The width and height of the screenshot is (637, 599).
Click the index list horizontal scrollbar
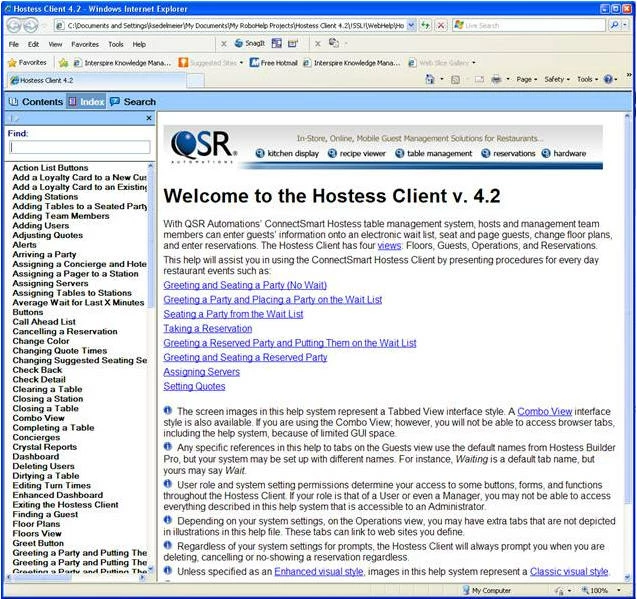76,577
